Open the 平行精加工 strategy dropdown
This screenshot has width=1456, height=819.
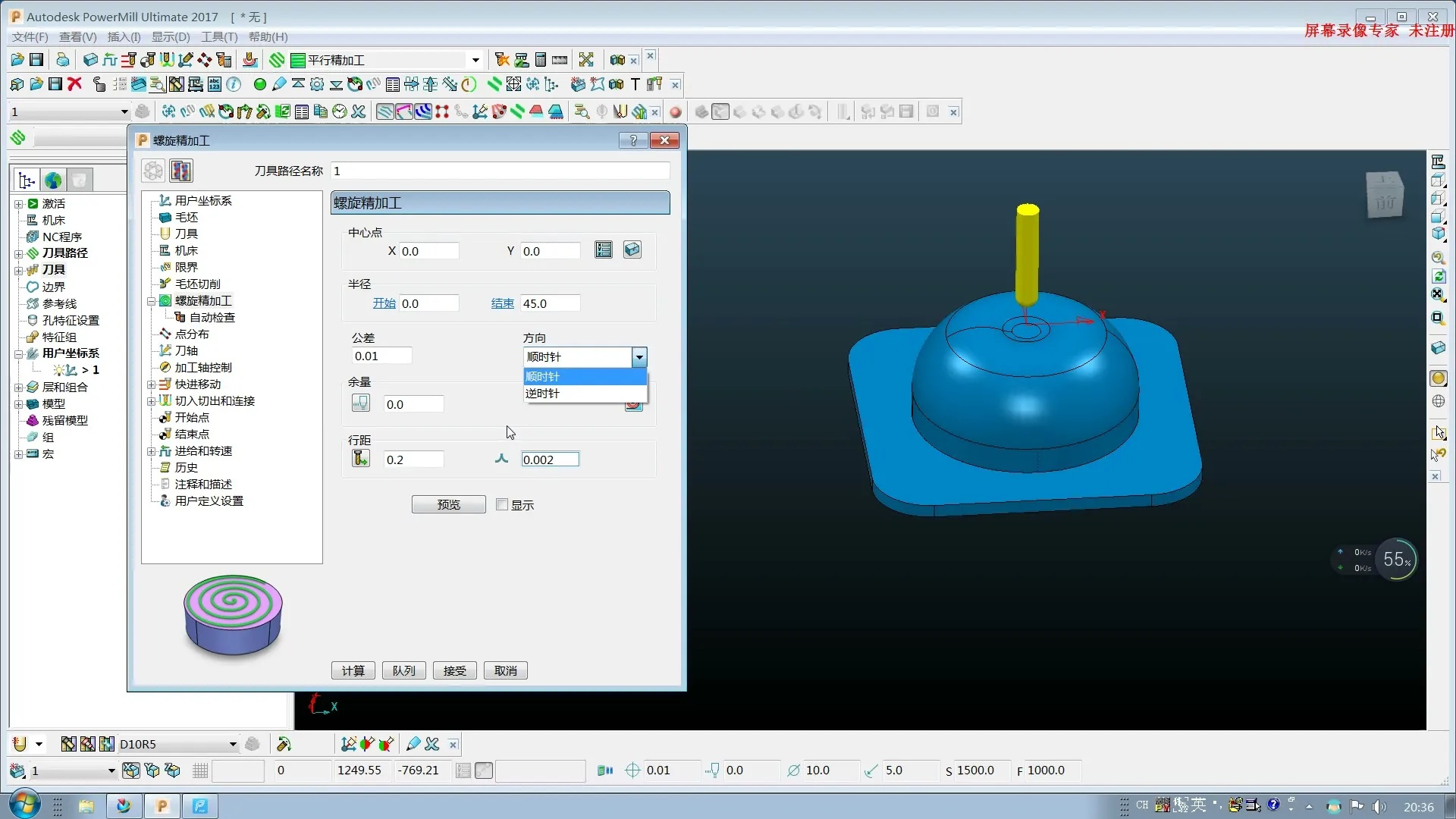click(x=475, y=60)
